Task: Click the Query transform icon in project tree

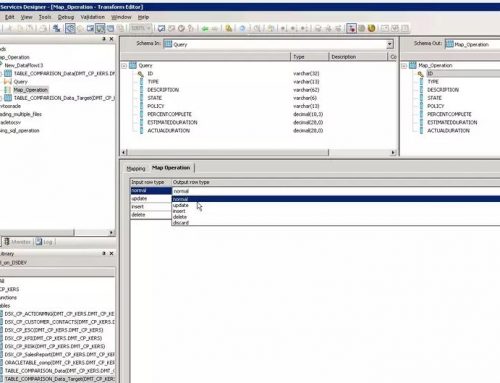Action: pos(8,82)
